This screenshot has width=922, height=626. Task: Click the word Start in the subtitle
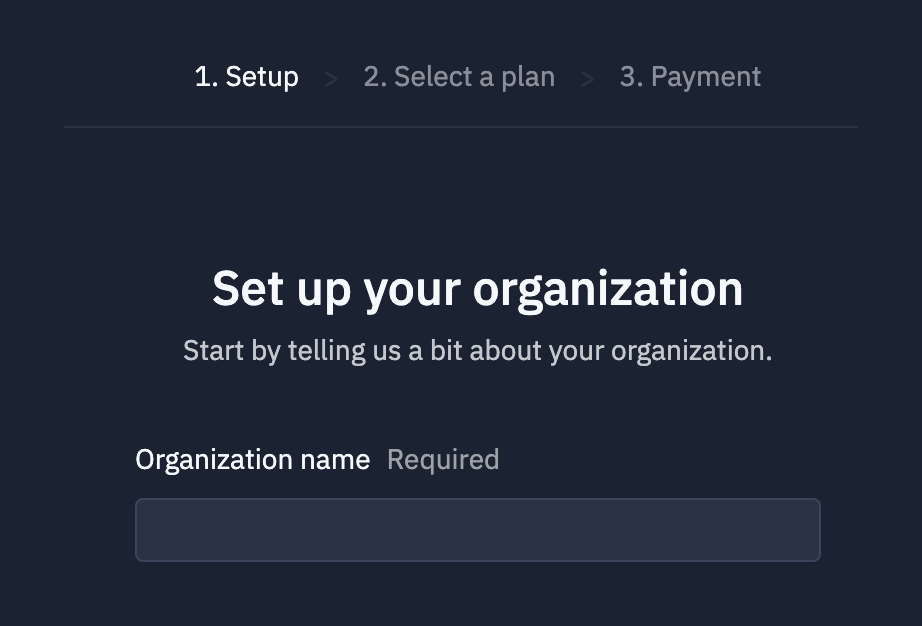pyautogui.click(x=214, y=351)
